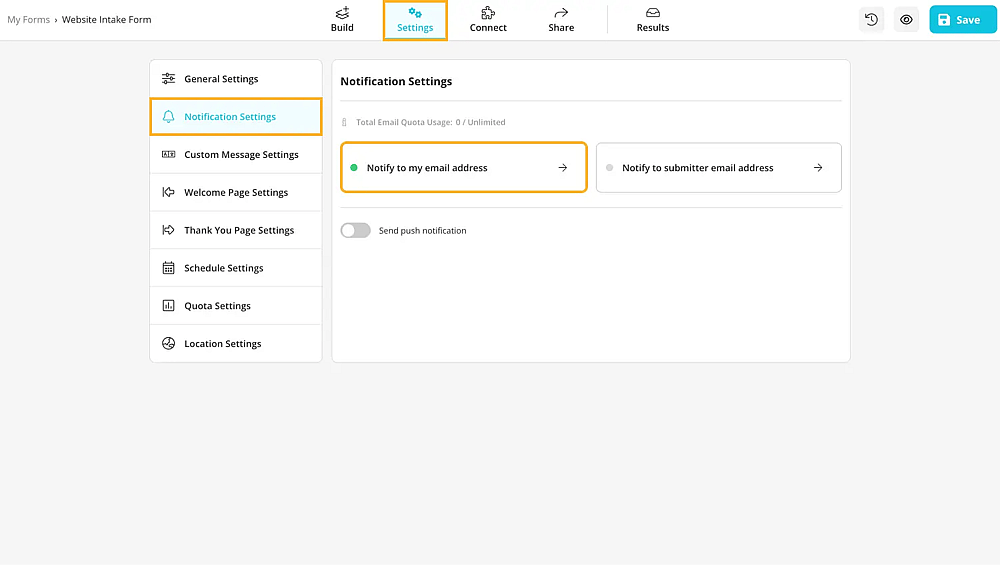Open Schedule Settings
Screen dimensions: 1000x565
click(236, 268)
